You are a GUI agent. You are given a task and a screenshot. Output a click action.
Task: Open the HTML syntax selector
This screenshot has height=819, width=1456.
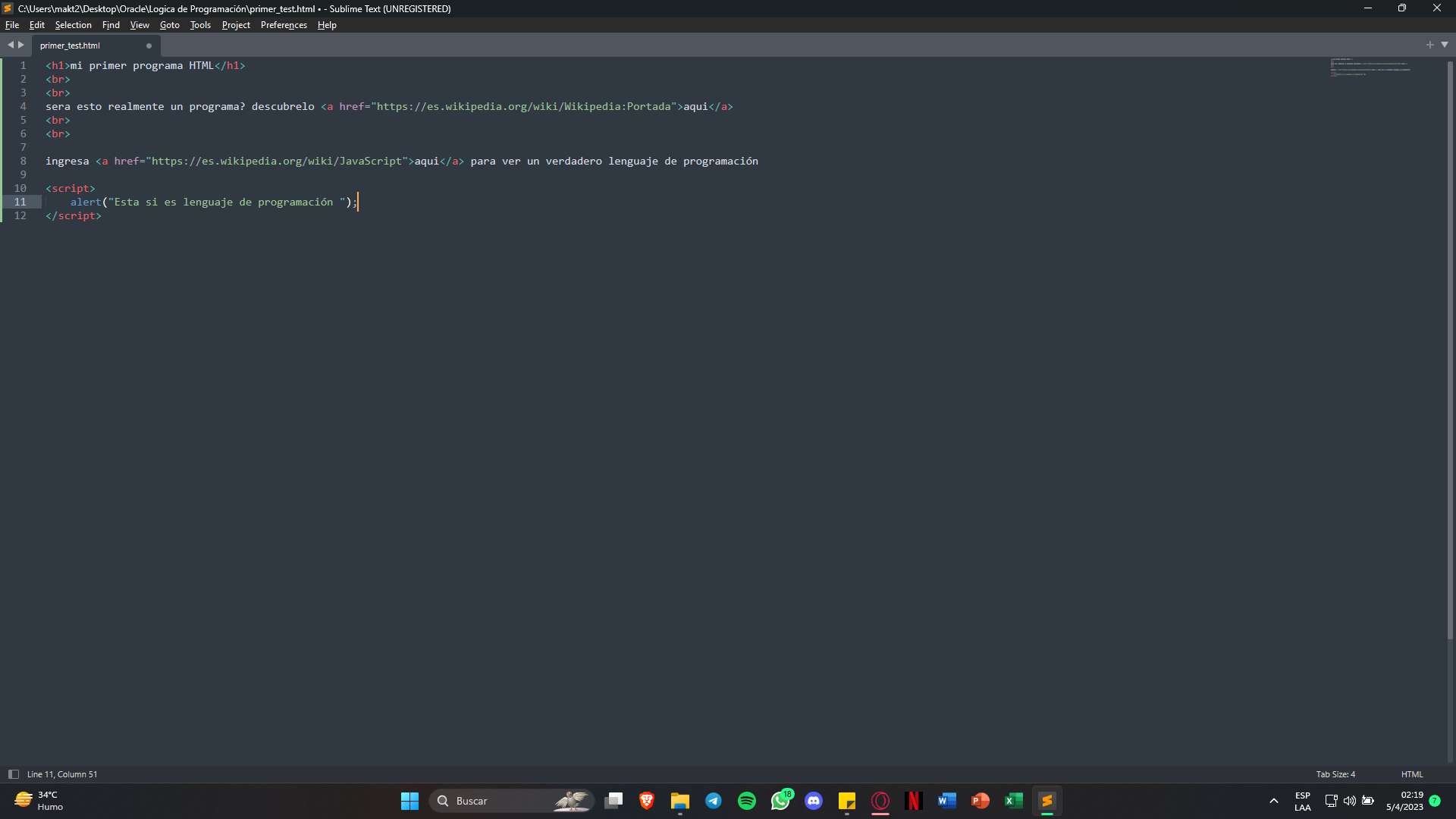pyautogui.click(x=1412, y=774)
